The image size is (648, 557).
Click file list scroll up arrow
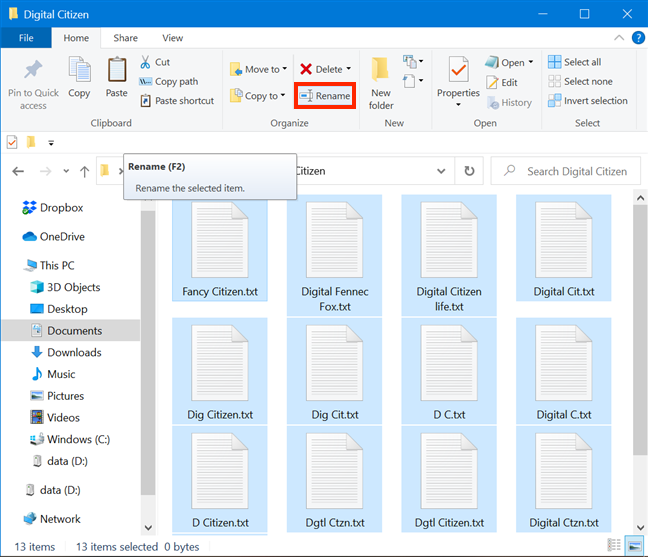point(640,198)
